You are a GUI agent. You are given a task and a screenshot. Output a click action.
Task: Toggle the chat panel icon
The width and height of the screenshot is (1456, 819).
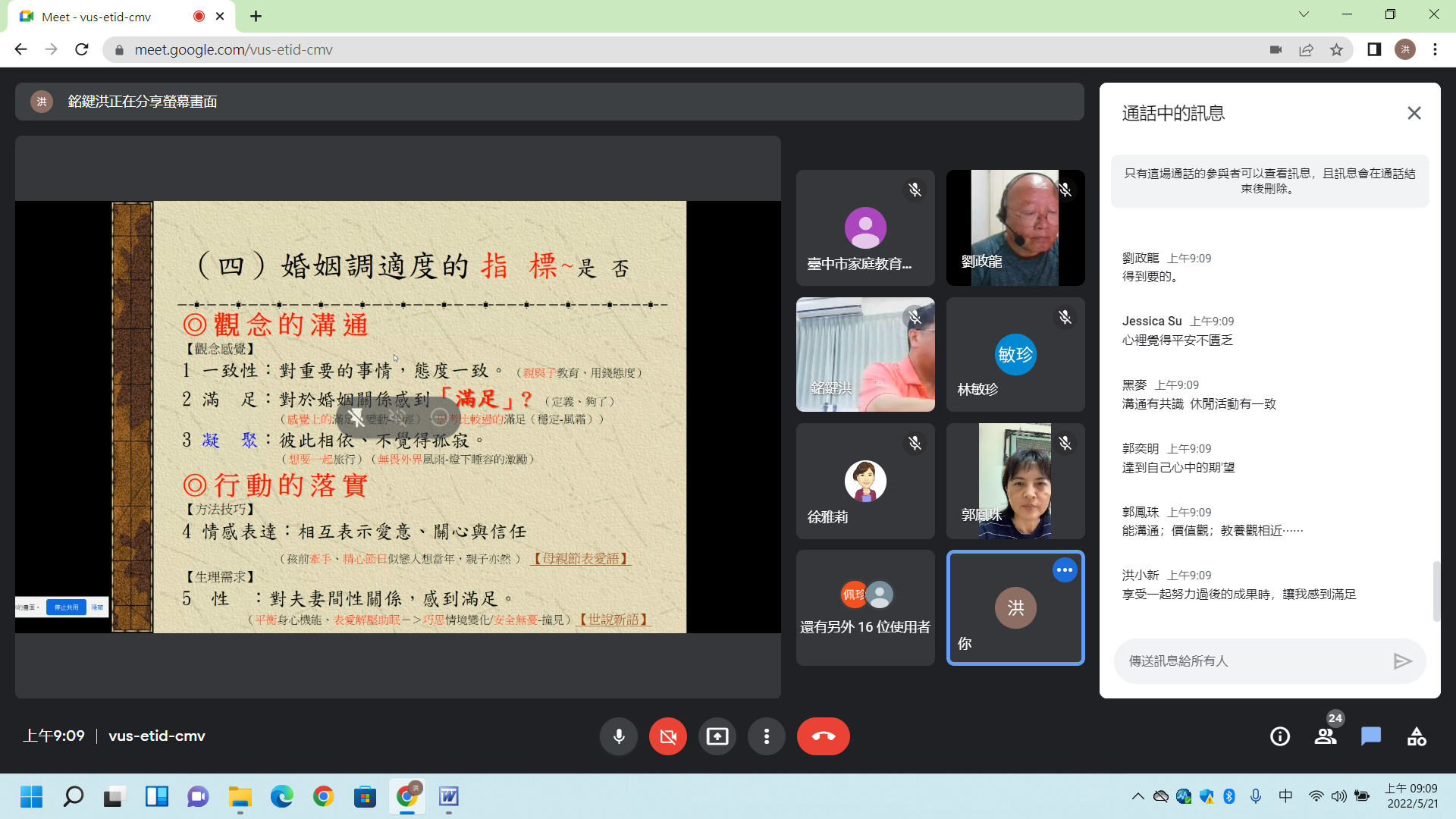[x=1371, y=736]
